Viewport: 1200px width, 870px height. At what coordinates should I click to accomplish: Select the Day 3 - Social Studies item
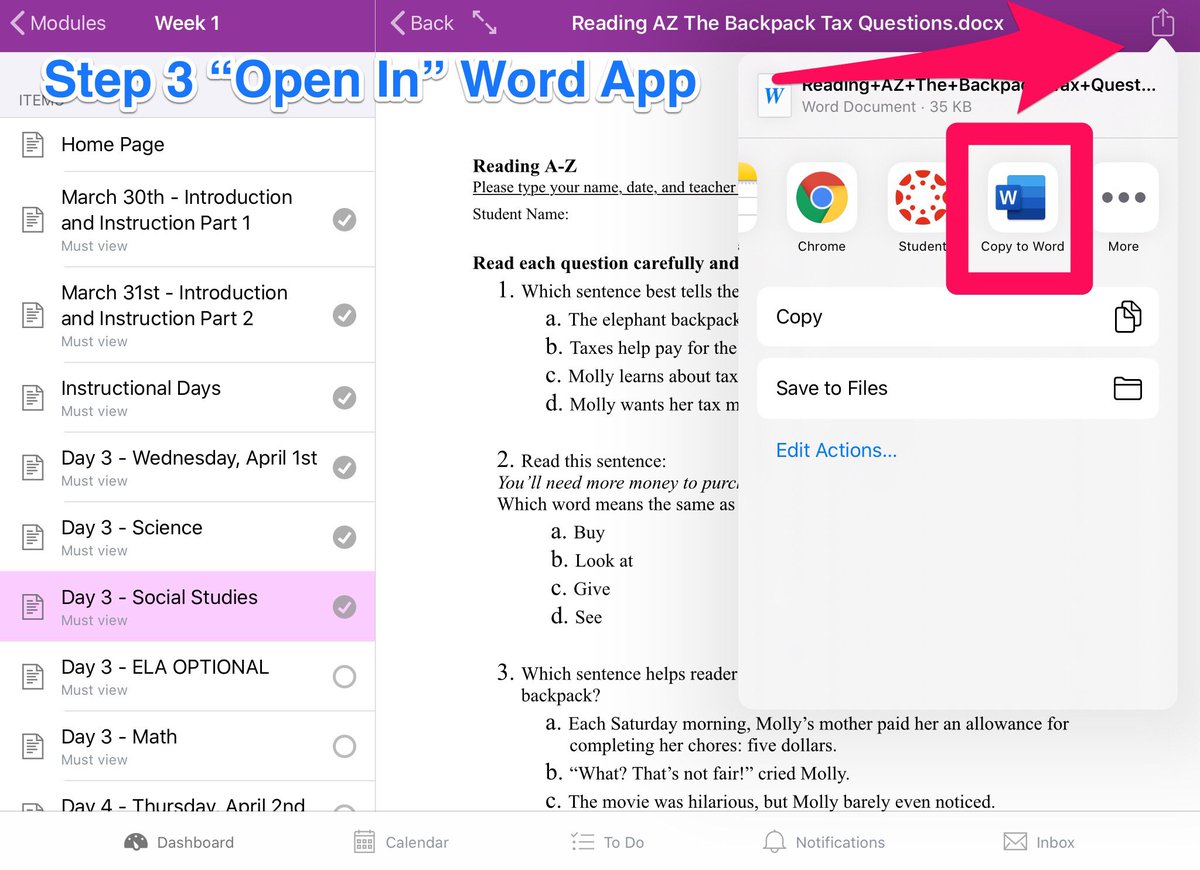pos(187,606)
